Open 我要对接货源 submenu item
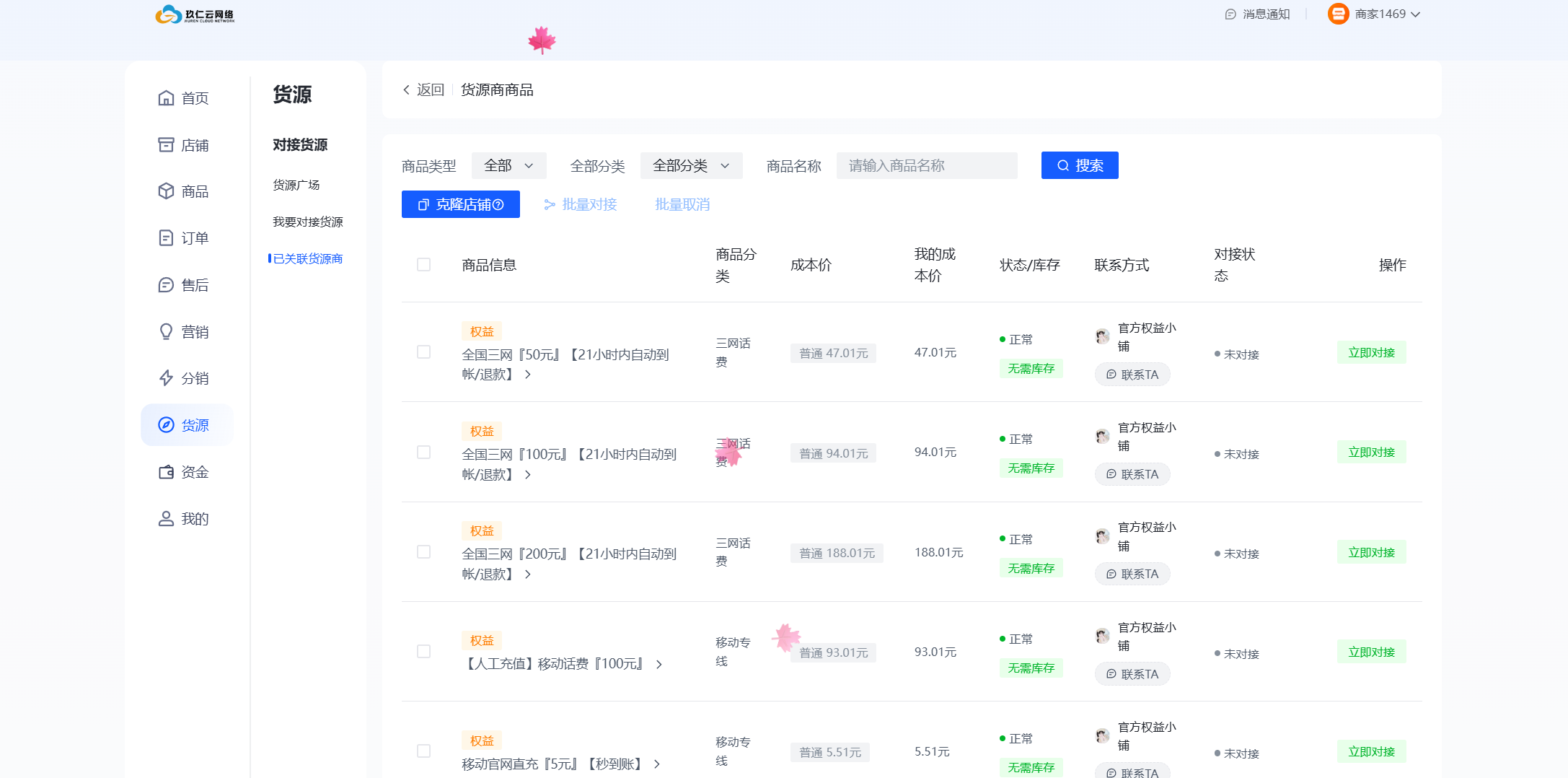This screenshot has width=1568, height=778. click(x=308, y=222)
